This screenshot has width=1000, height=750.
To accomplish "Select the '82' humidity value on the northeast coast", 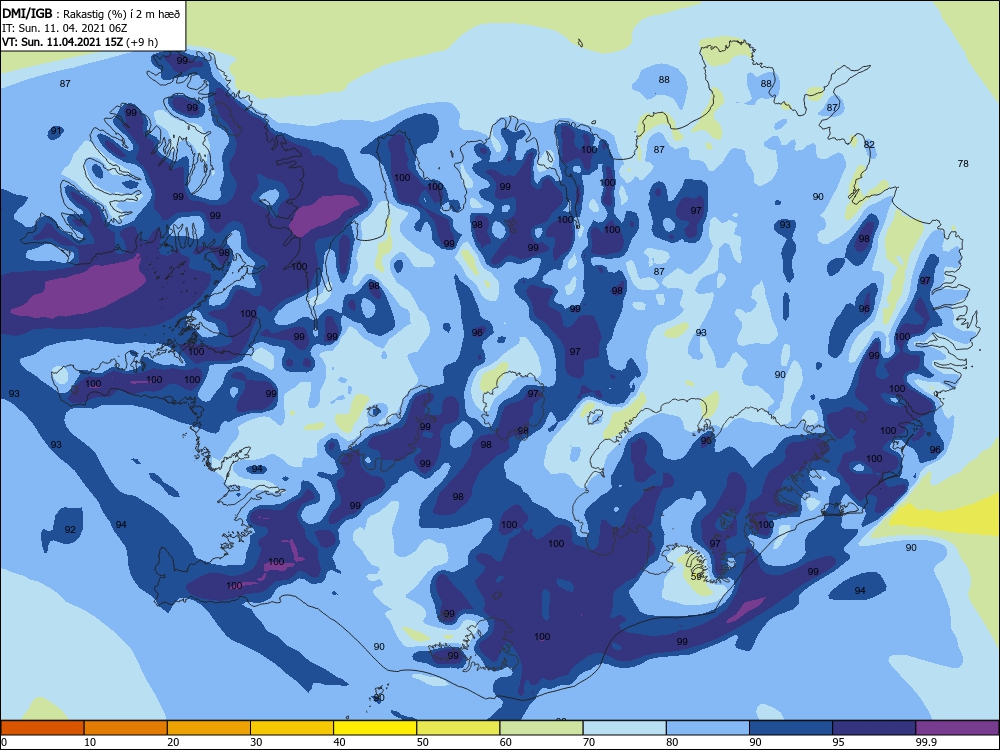I will pos(869,145).
